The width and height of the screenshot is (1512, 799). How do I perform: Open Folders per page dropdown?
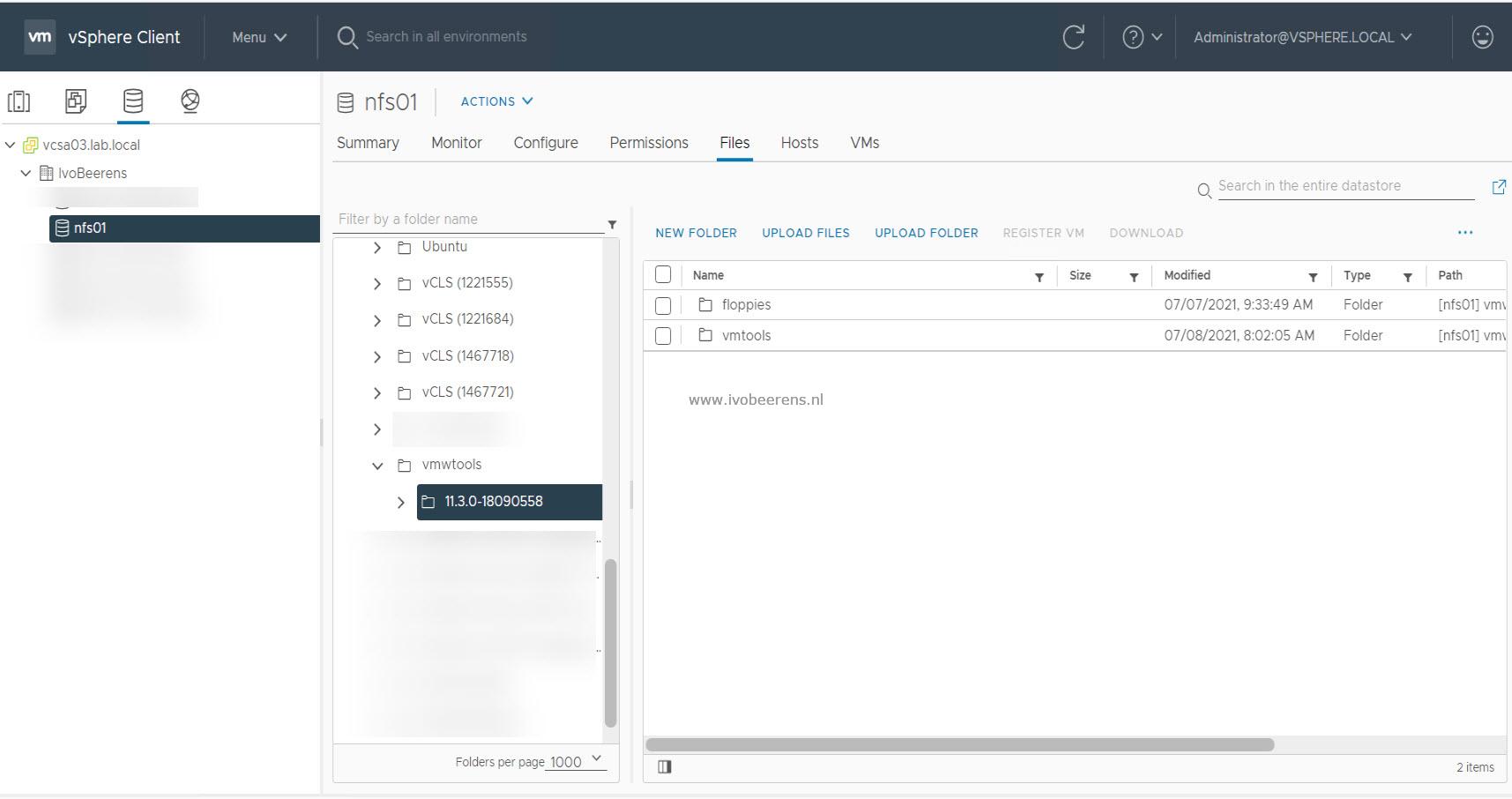click(575, 761)
